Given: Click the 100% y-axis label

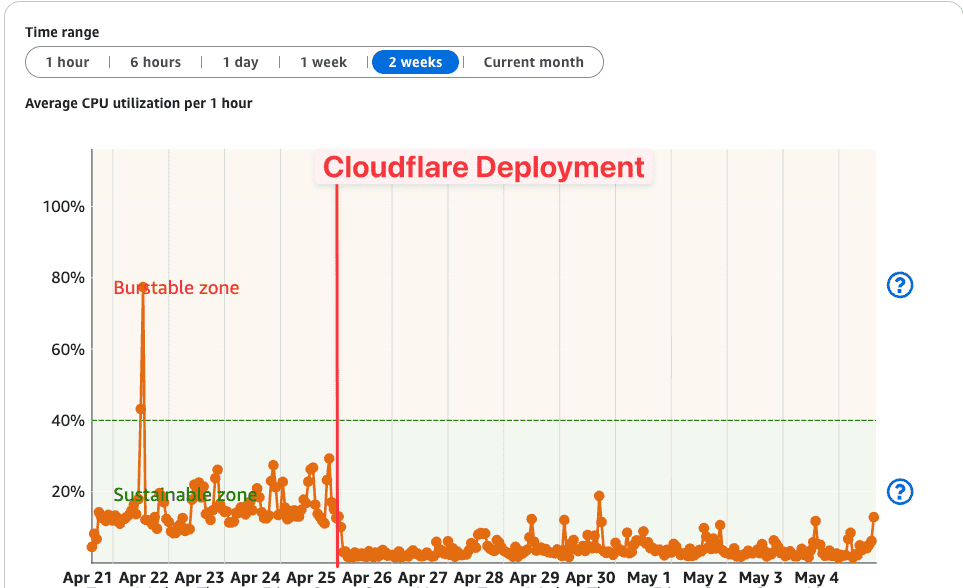Looking at the screenshot, I should pos(64,206).
